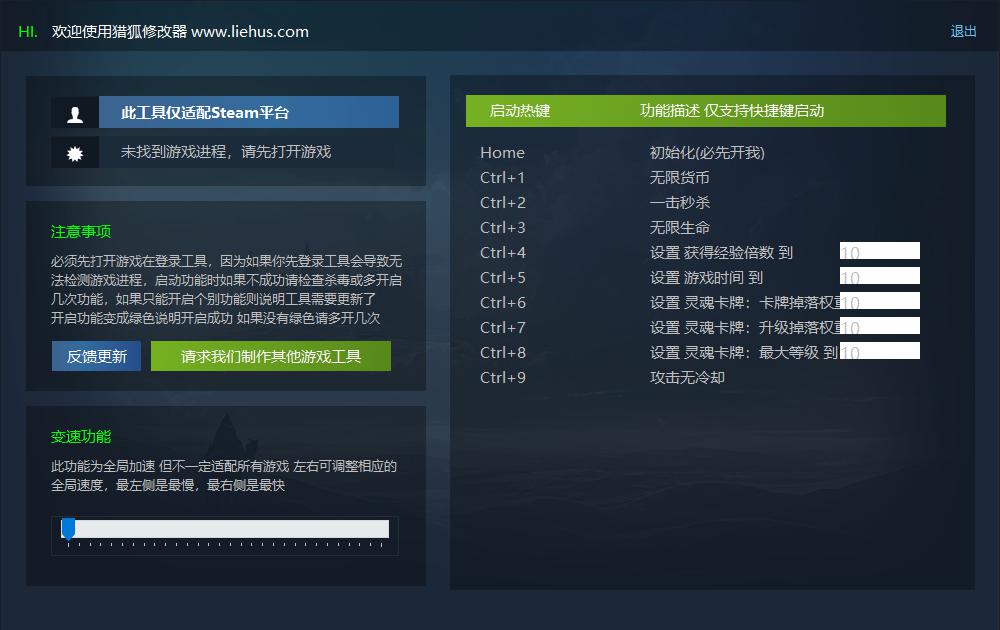Screen dimensions: 1000x630
Task: Click the 退出 logout link
Action: [x=963, y=31]
